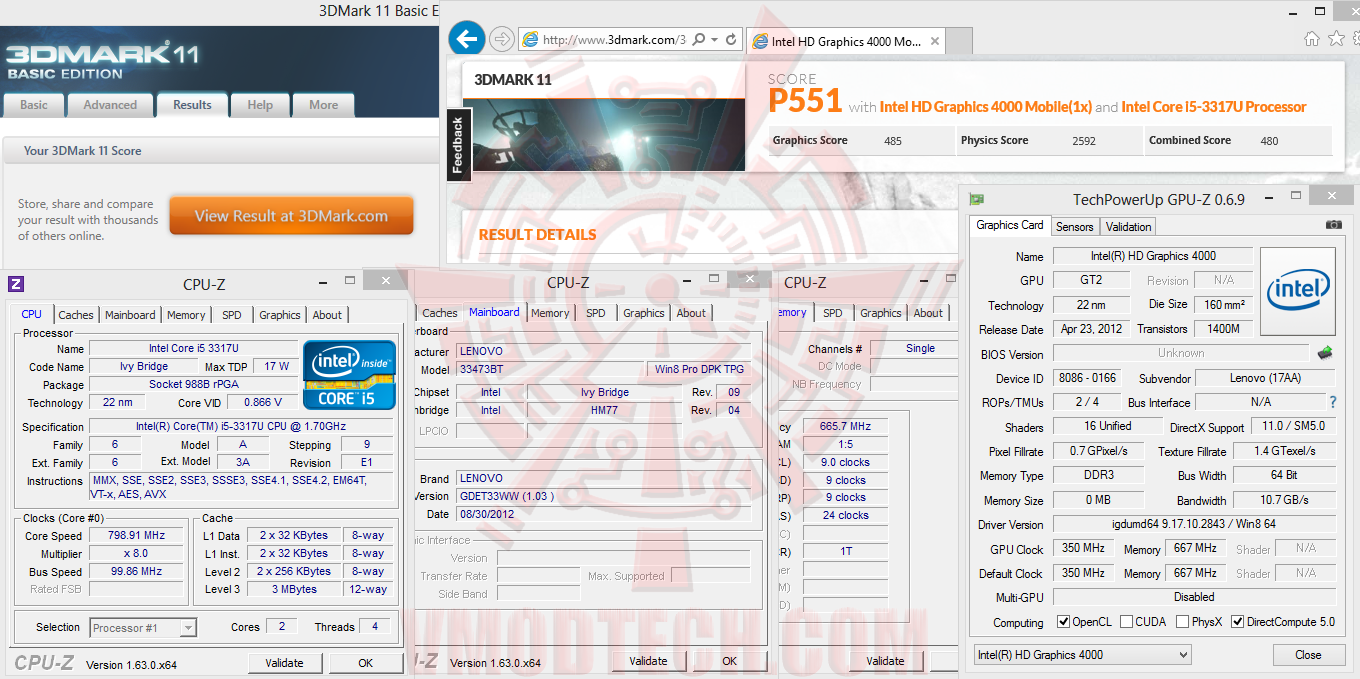Image resolution: width=1360 pixels, height=679 pixels.
Task: Click Validate in the Memory CPU-Z window
Action: (x=885, y=661)
